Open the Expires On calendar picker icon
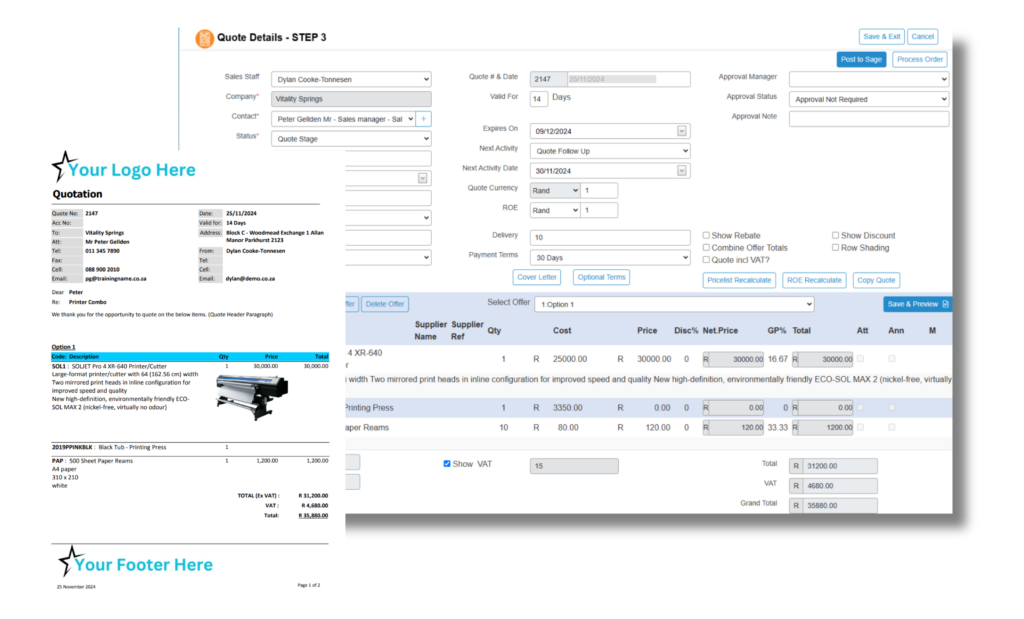The width and height of the screenshot is (1024, 619). point(681,131)
